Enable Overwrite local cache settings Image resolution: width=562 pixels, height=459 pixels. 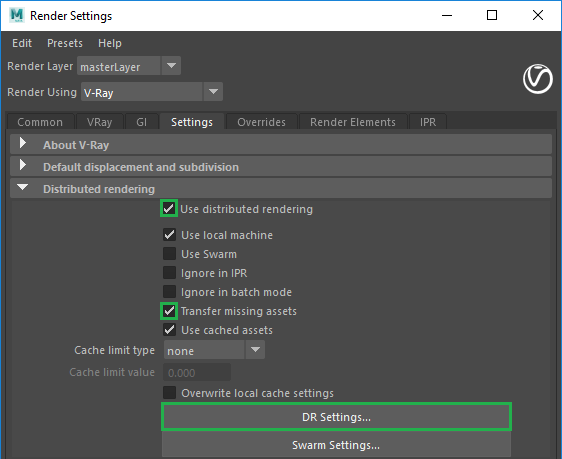[x=169, y=393]
